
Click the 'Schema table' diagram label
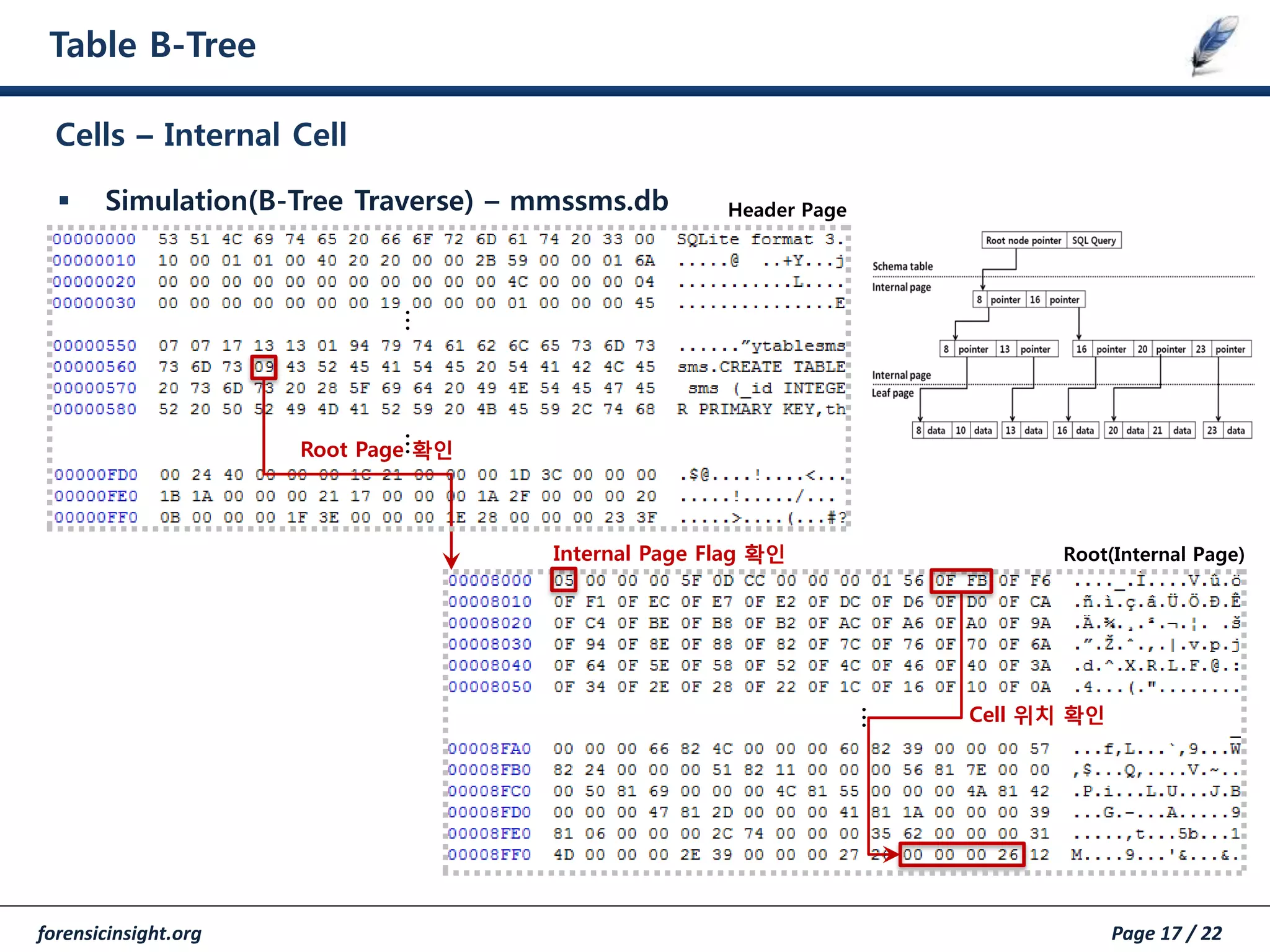point(902,267)
